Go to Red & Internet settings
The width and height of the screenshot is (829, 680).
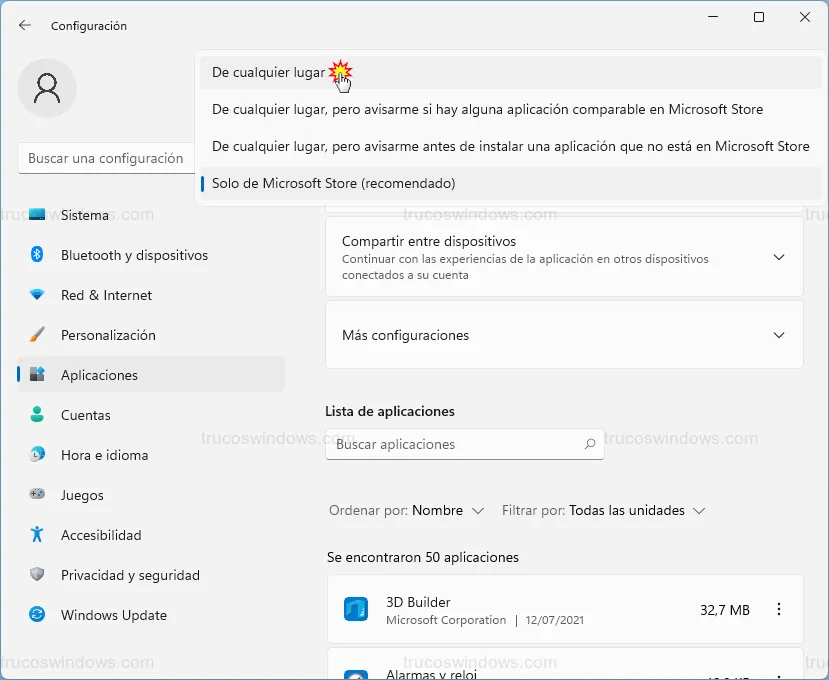click(x=106, y=295)
